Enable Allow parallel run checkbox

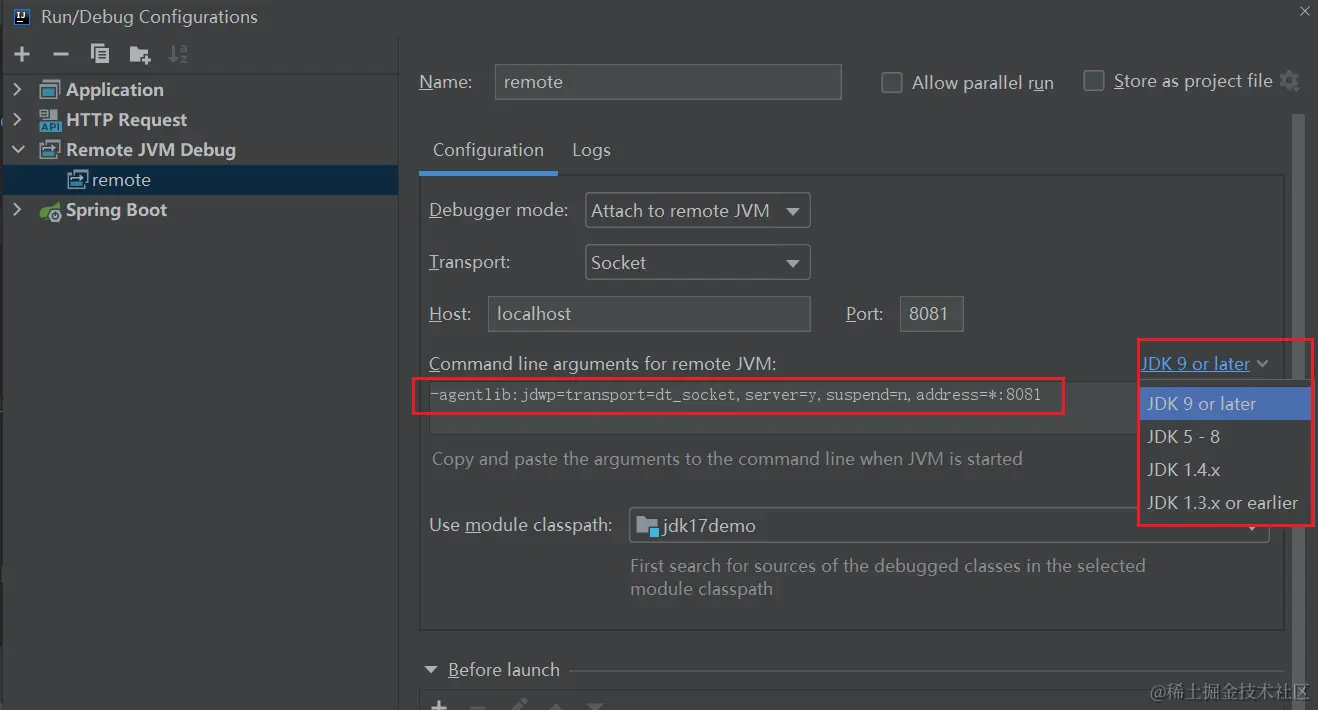892,83
